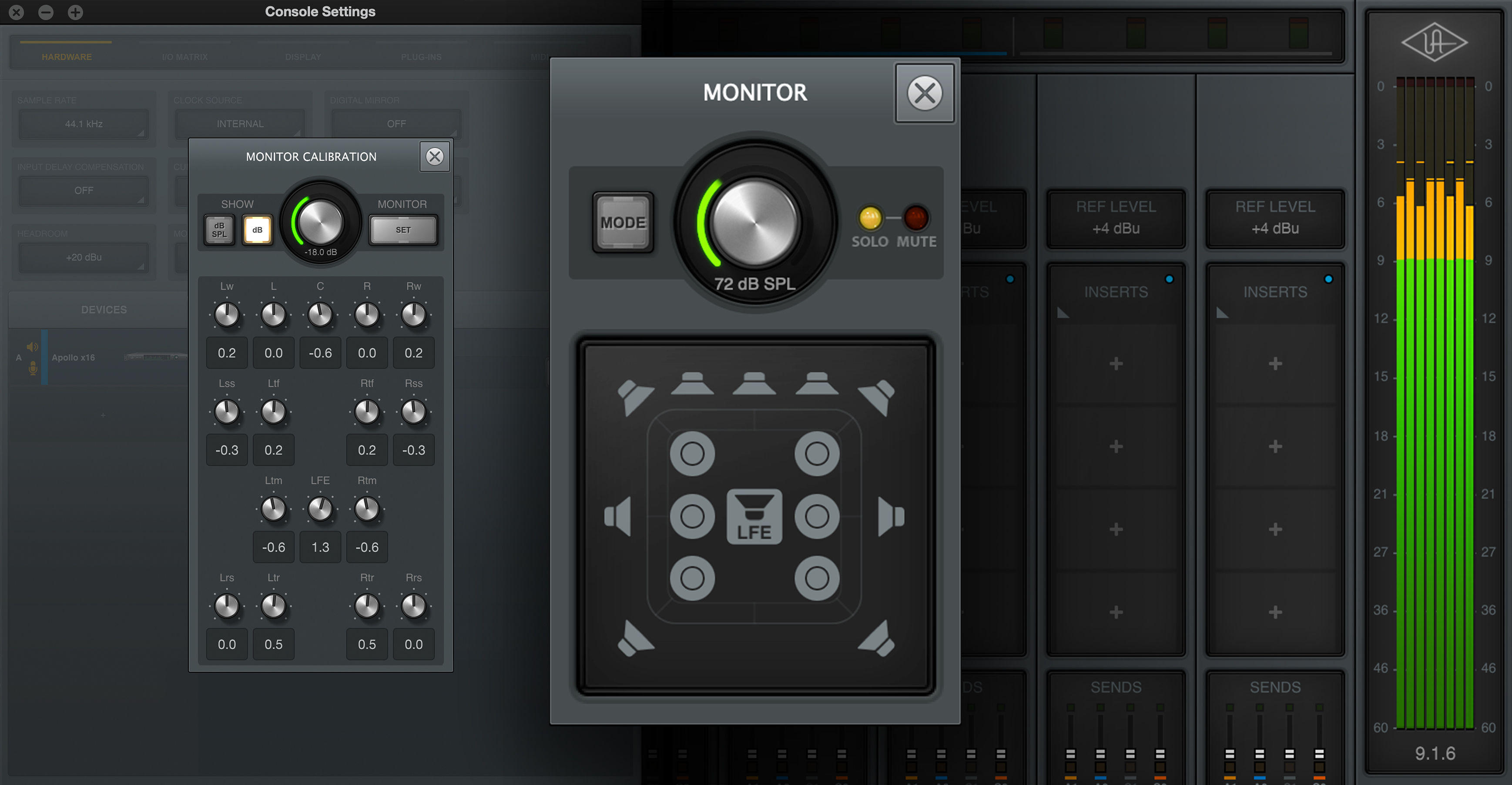Click the LFE calibration trim knob
This screenshot has height=785, width=1512.
coord(320,509)
